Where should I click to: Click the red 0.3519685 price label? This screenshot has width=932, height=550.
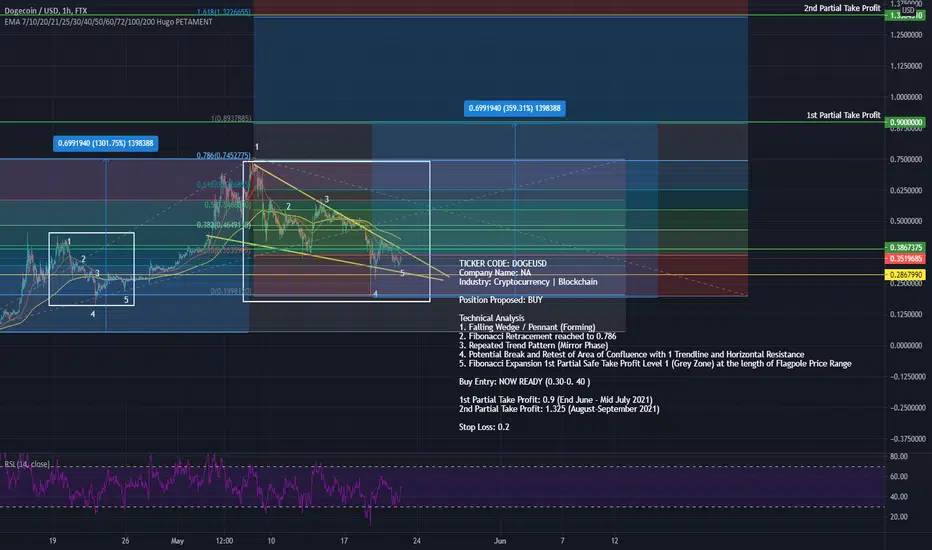pyautogui.click(x=905, y=259)
